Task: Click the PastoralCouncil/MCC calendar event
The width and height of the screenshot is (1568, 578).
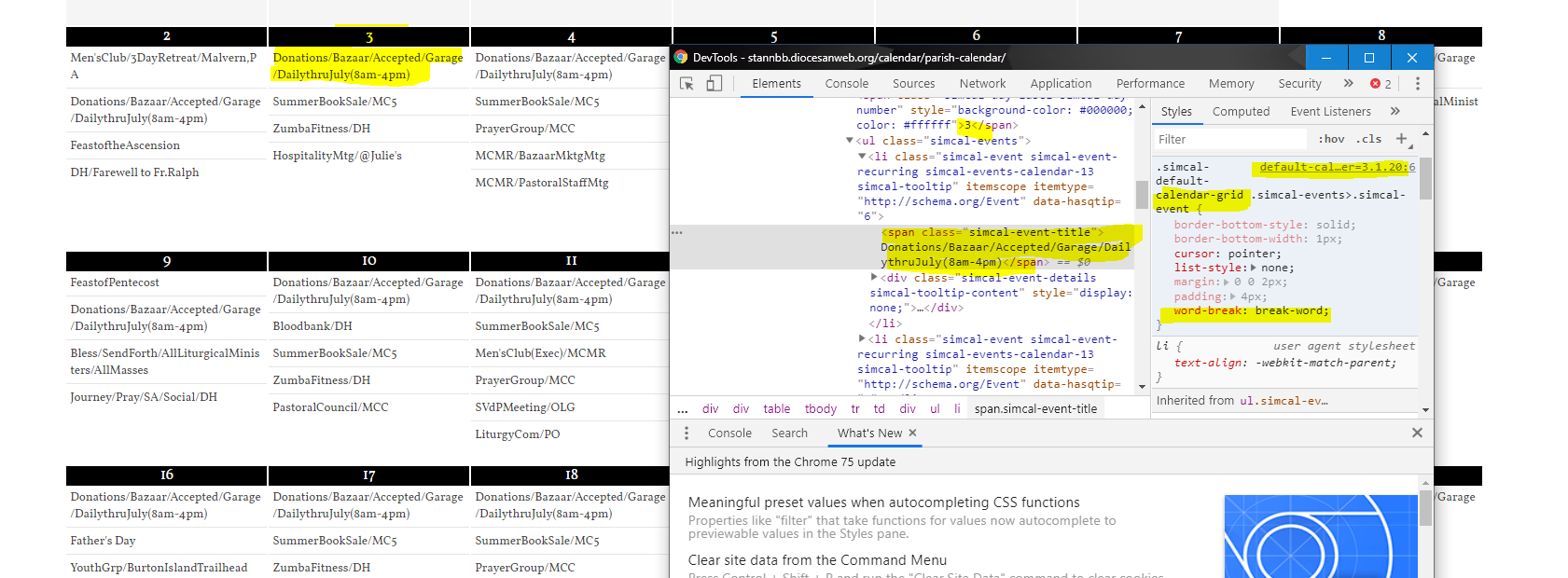Action: pos(330,407)
